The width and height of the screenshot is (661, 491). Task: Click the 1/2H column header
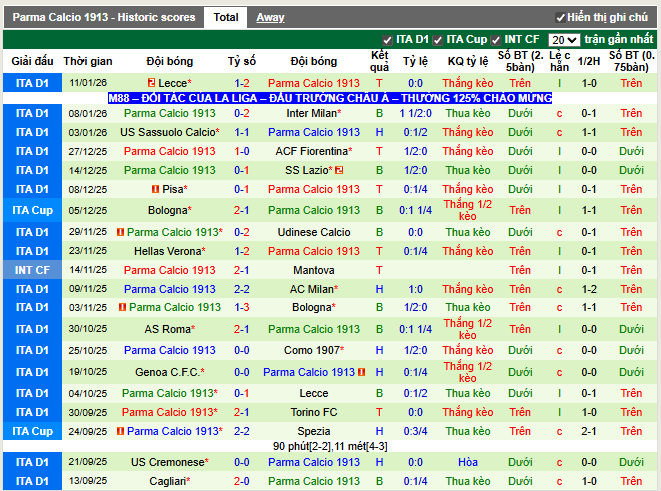point(589,62)
